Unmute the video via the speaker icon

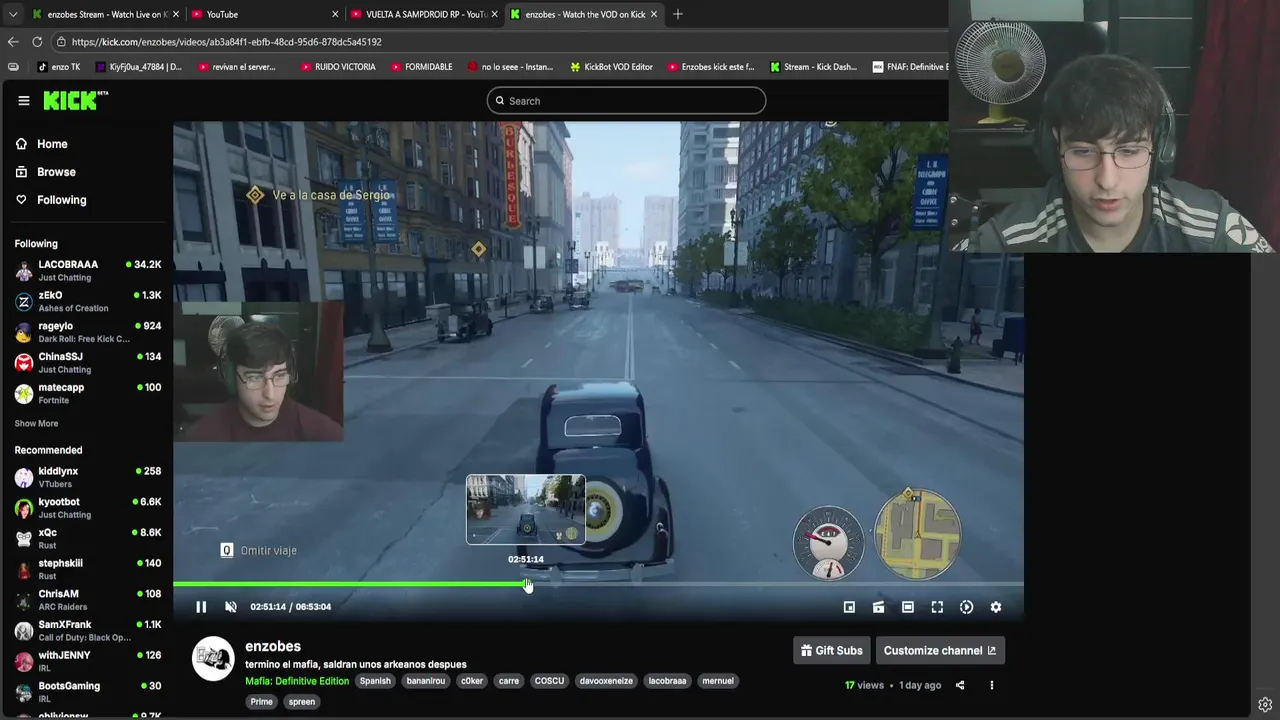pyautogui.click(x=231, y=607)
